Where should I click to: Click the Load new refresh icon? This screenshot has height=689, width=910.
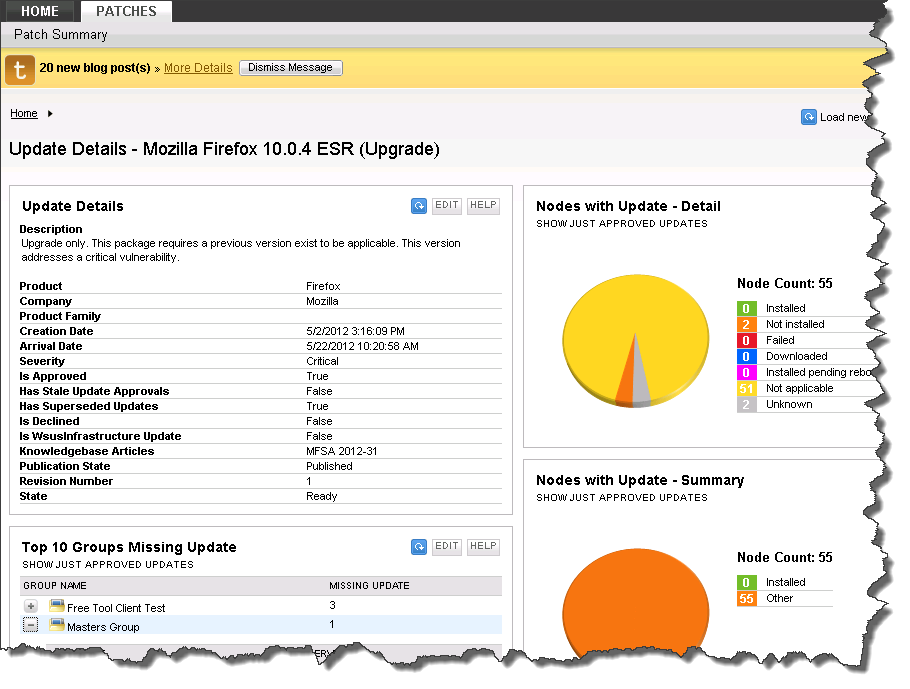pyautogui.click(x=808, y=117)
